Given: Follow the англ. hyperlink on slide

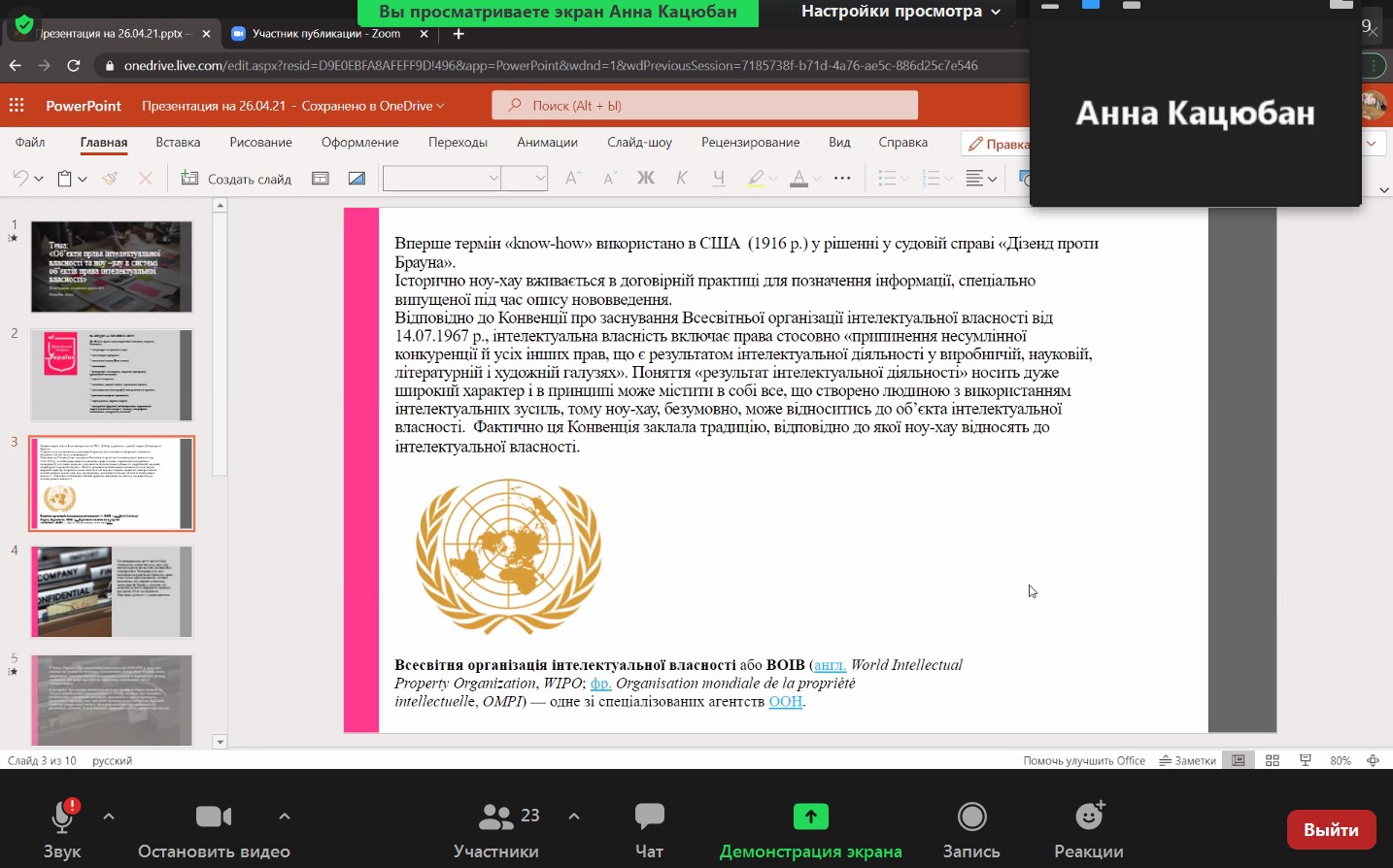Looking at the screenshot, I should coord(830,665).
